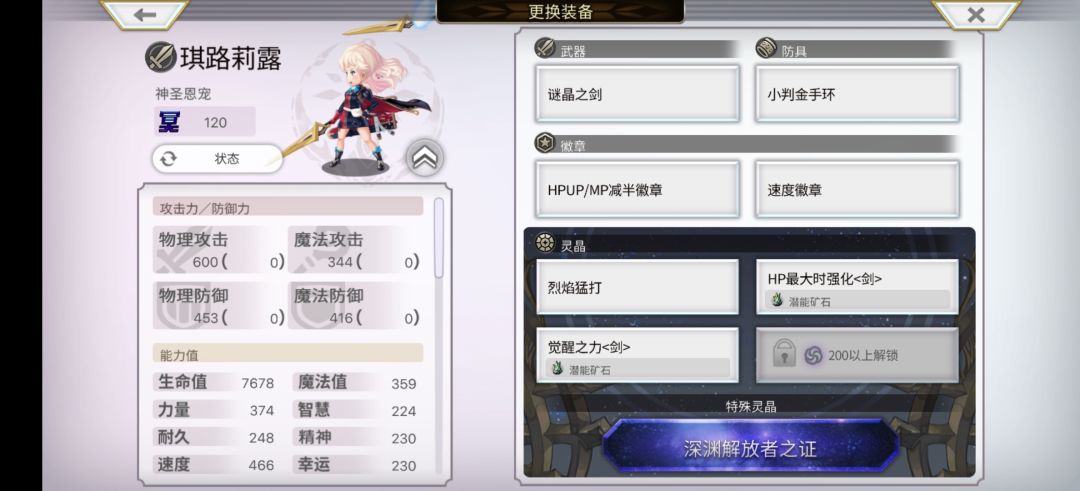1080x491 pixels.
Task: Select the 小判金手环 armor slot
Action: click(x=857, y=94)
